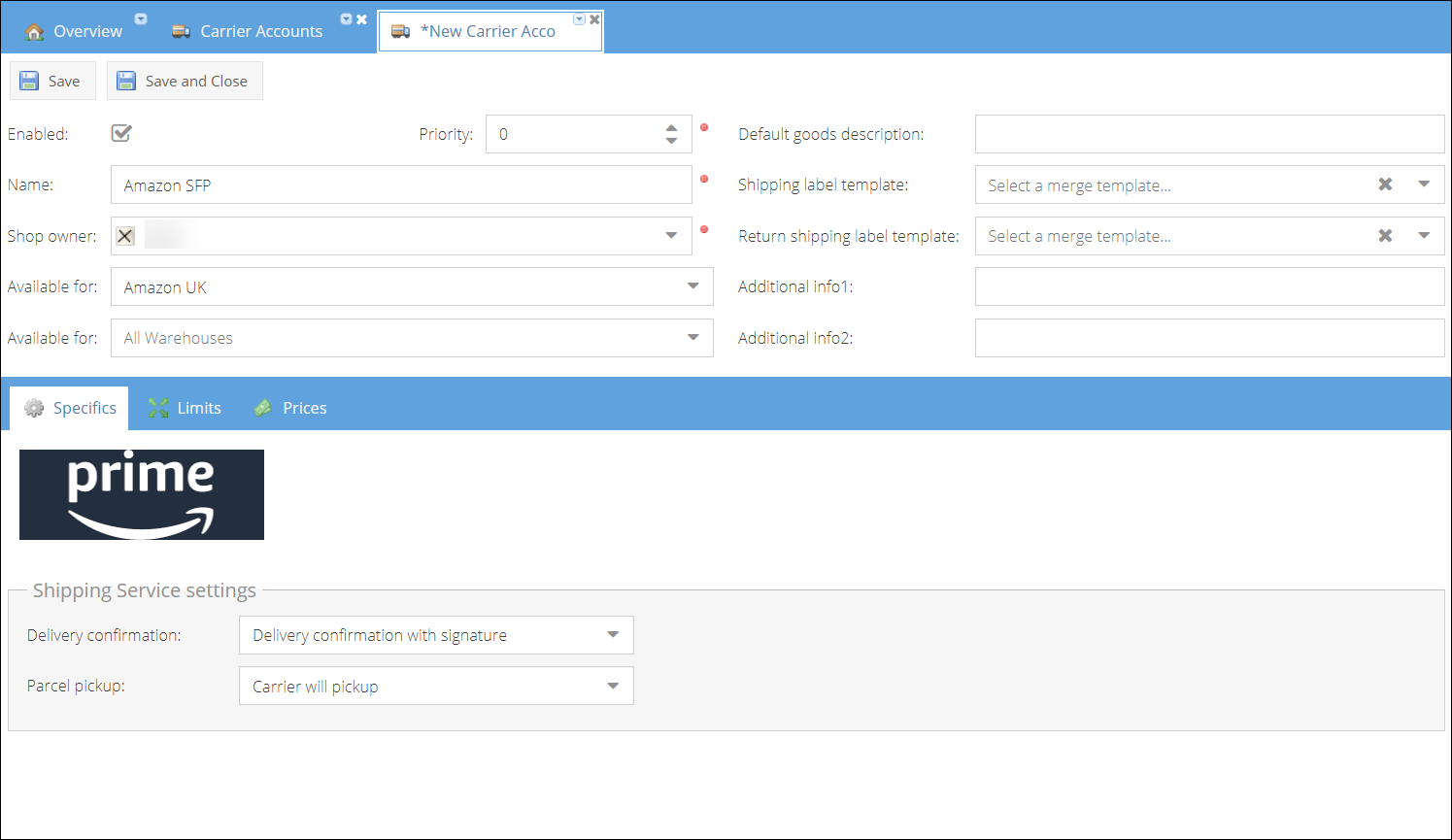
Task: Close the Carrier Accounts tab
Action: pyautogui.click(x=361, y=19)
